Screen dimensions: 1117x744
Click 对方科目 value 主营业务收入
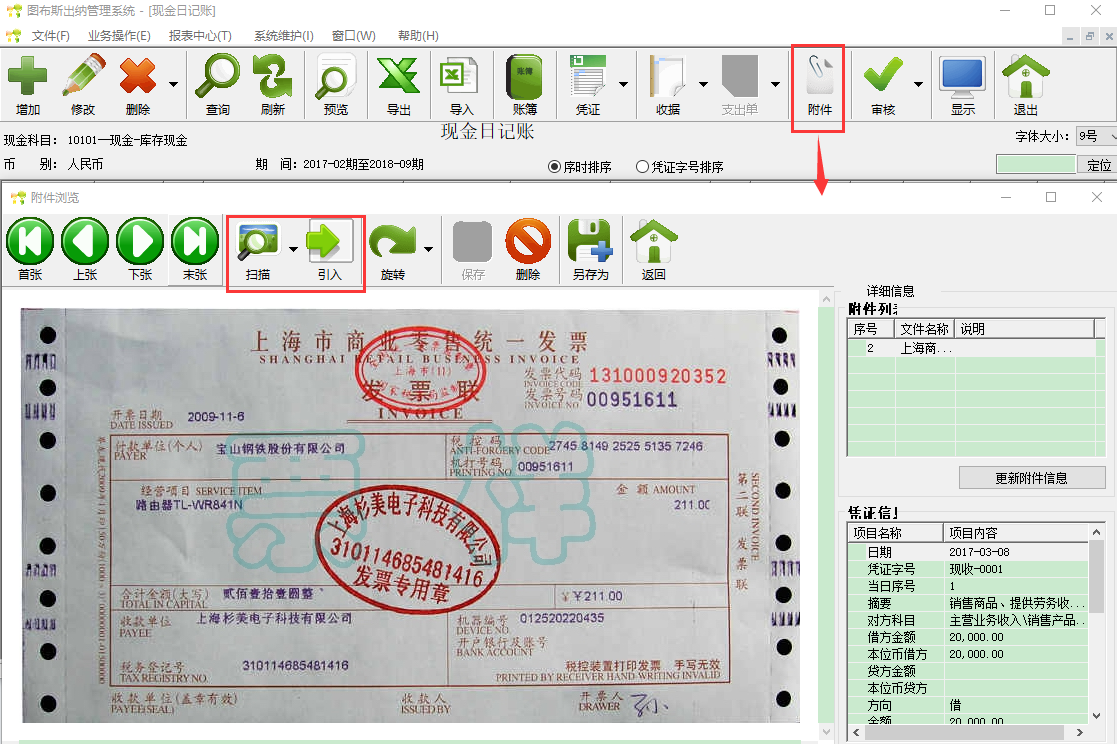point(1017,620)
